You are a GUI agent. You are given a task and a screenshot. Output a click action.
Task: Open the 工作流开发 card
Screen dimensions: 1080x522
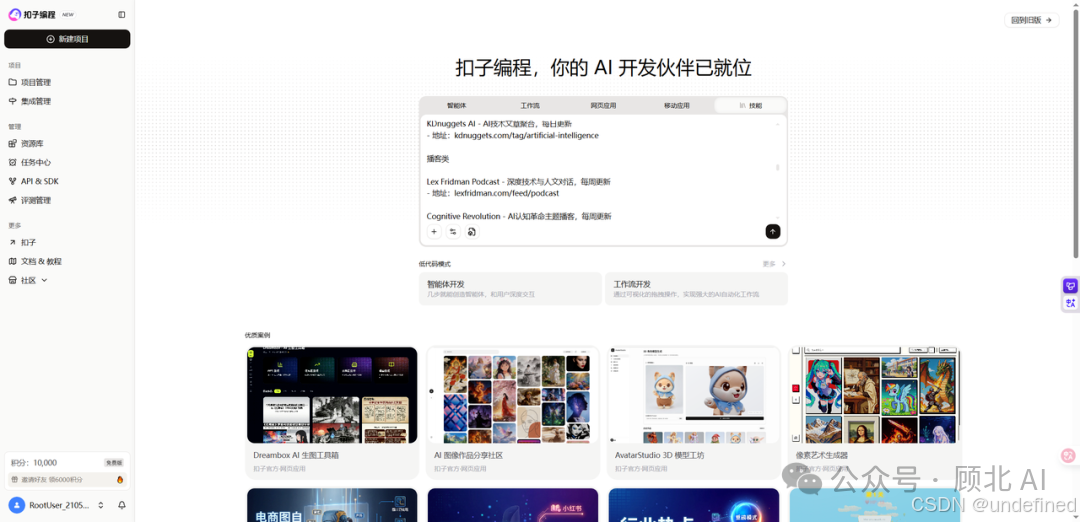[x=696, y=289]
